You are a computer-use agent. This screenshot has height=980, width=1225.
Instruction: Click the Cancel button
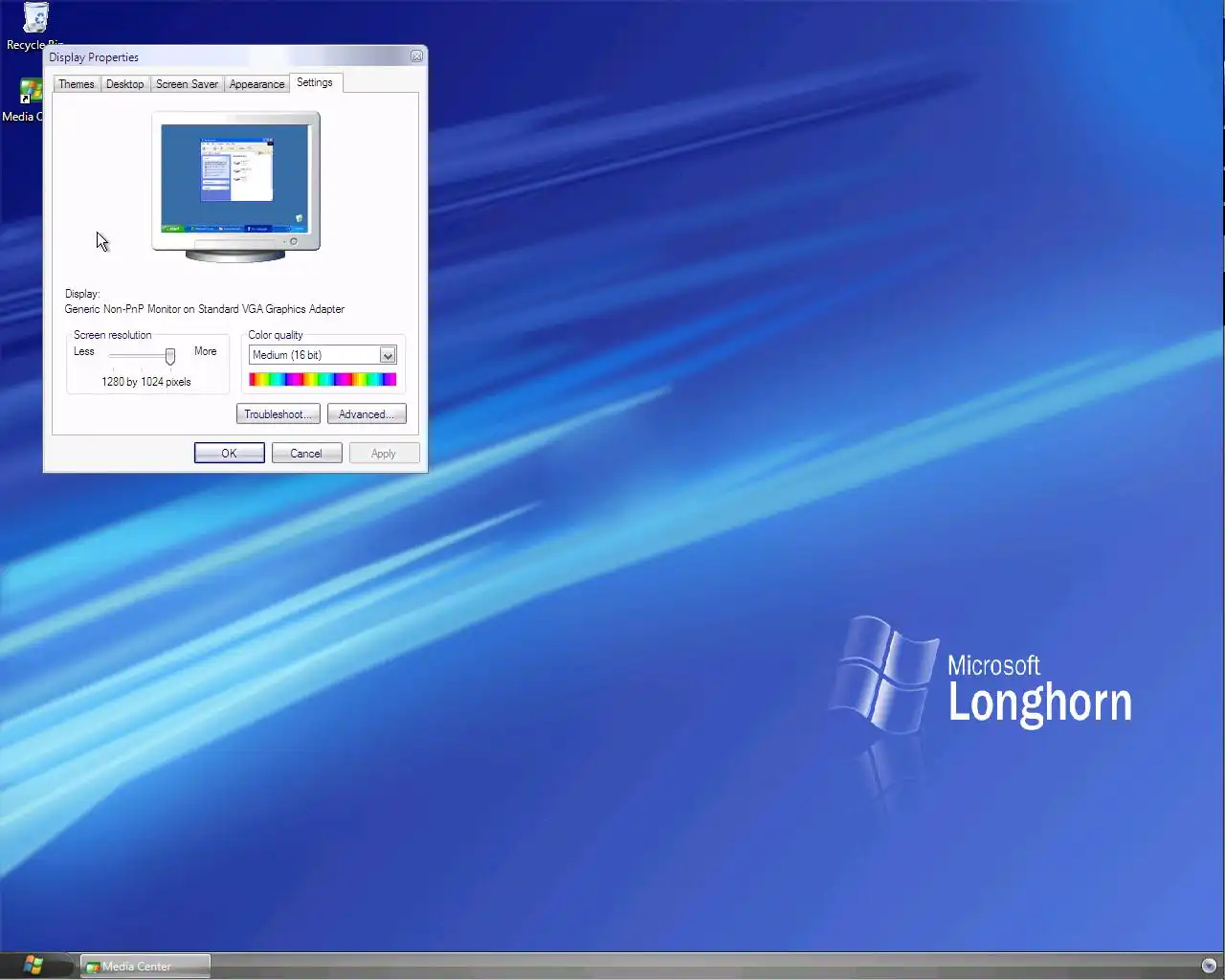[x=306, y=454]
